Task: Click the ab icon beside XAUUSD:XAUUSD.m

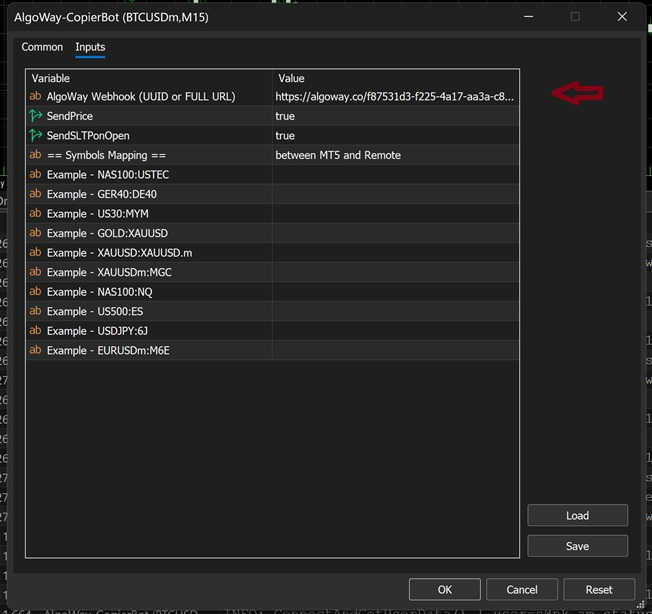Action: click(35, 252)
